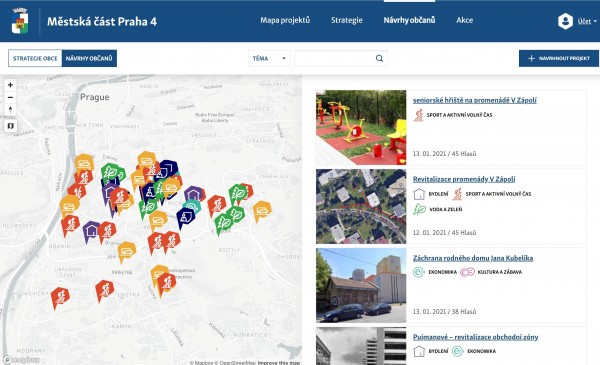
Task: Open Revitalizace promenády V Zápolí link
Action: (464, 179)
